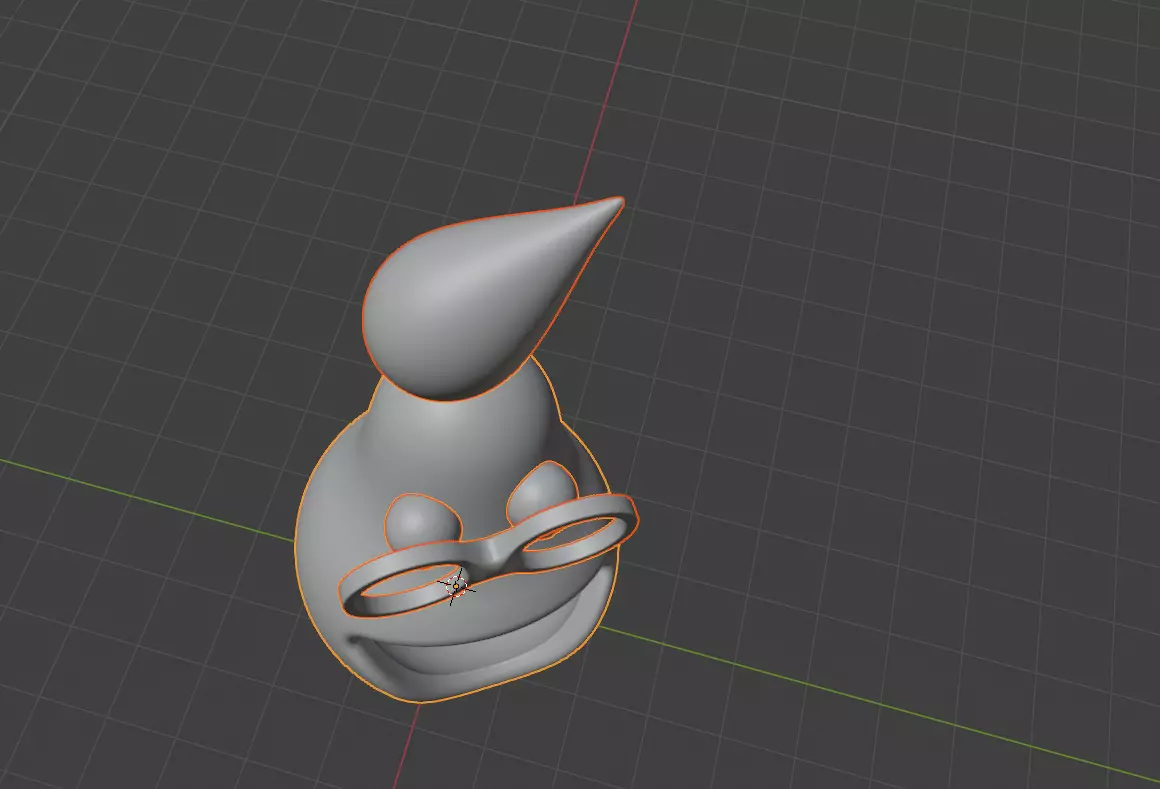Click the 3D cursor crosshair marker
The height and width of the screenshot is (789, 1160).
coord(457,586)
